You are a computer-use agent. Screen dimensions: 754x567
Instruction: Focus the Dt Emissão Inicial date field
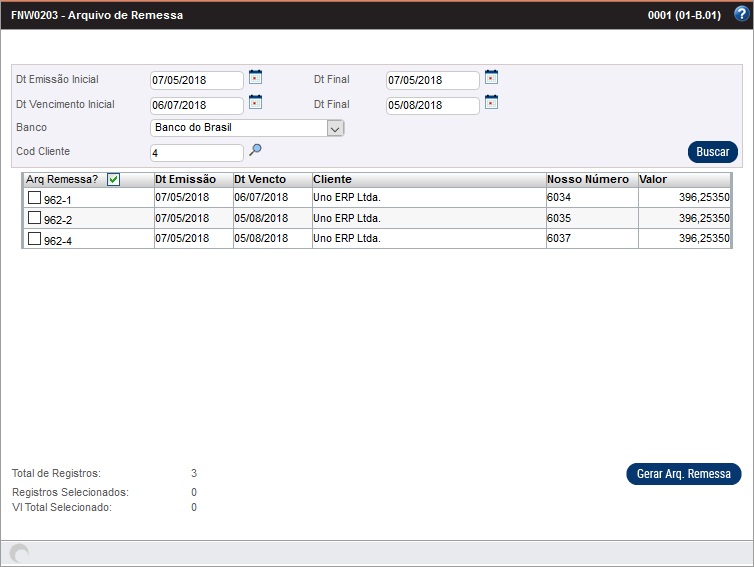click(x=196, y=80)
